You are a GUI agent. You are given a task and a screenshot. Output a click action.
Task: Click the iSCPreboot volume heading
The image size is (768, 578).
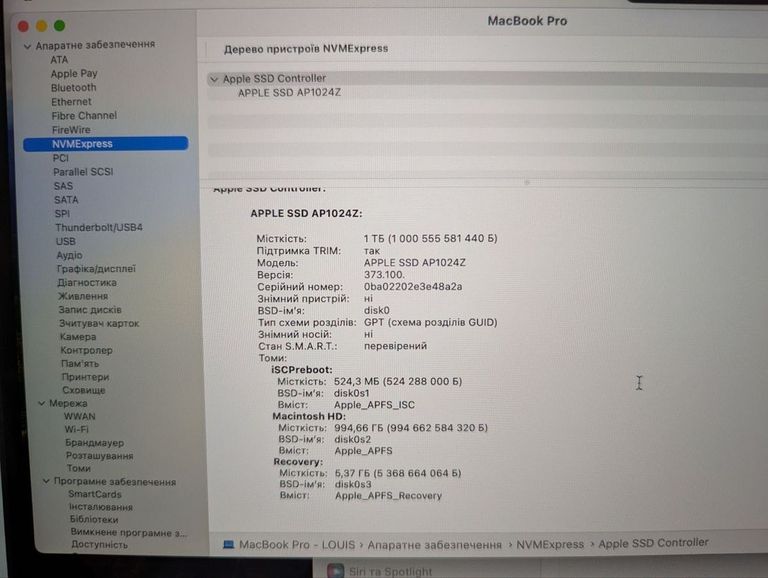[302, 370]
